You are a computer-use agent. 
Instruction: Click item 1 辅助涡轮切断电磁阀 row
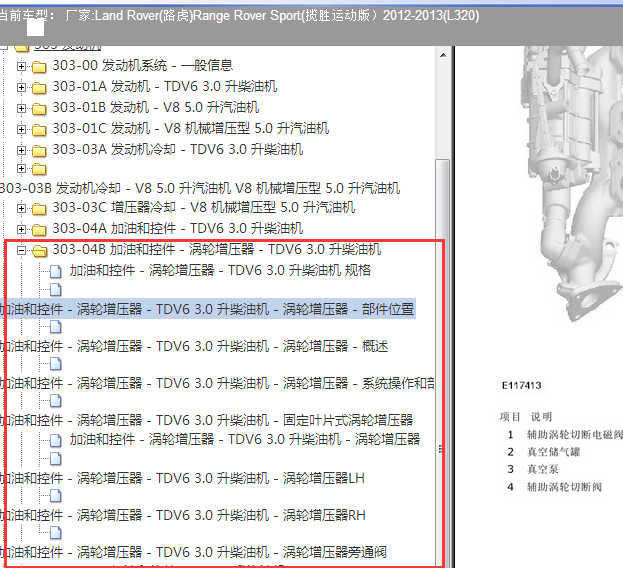[x=563, y=435]
